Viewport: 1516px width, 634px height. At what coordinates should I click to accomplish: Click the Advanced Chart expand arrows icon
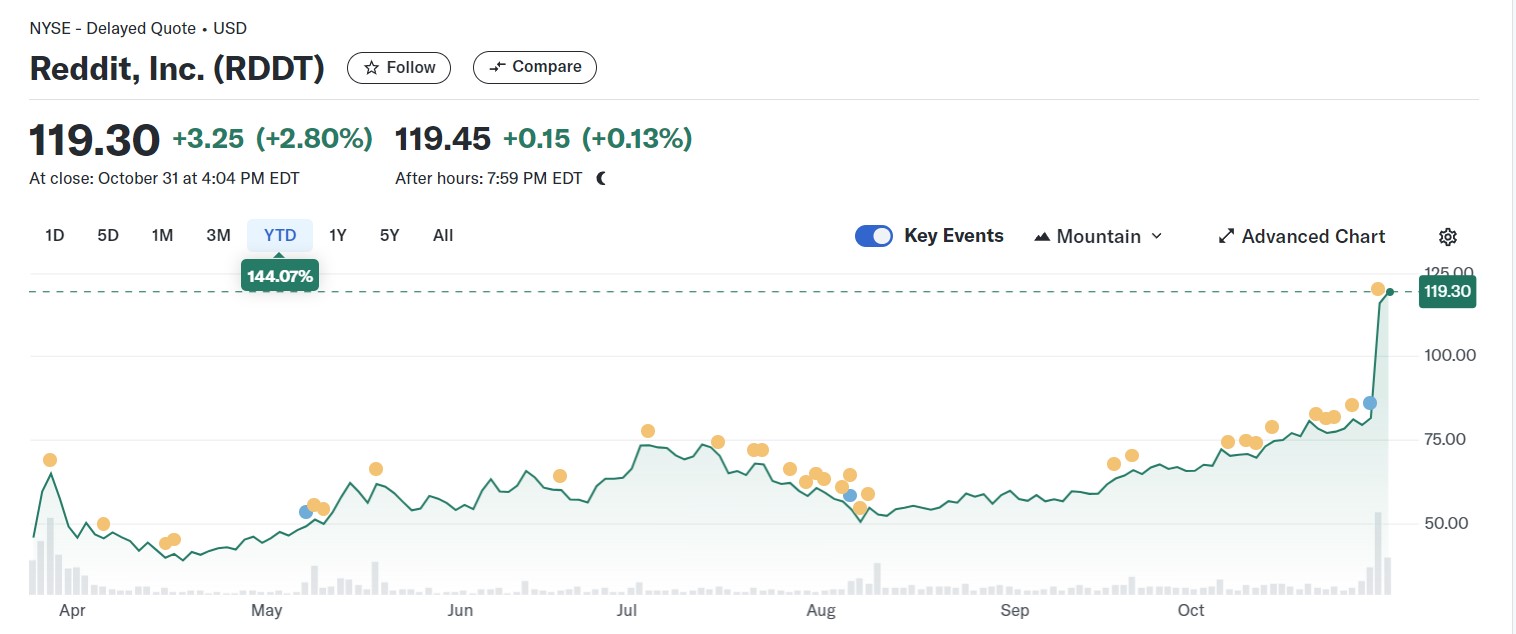click(x=1226, y=237)
